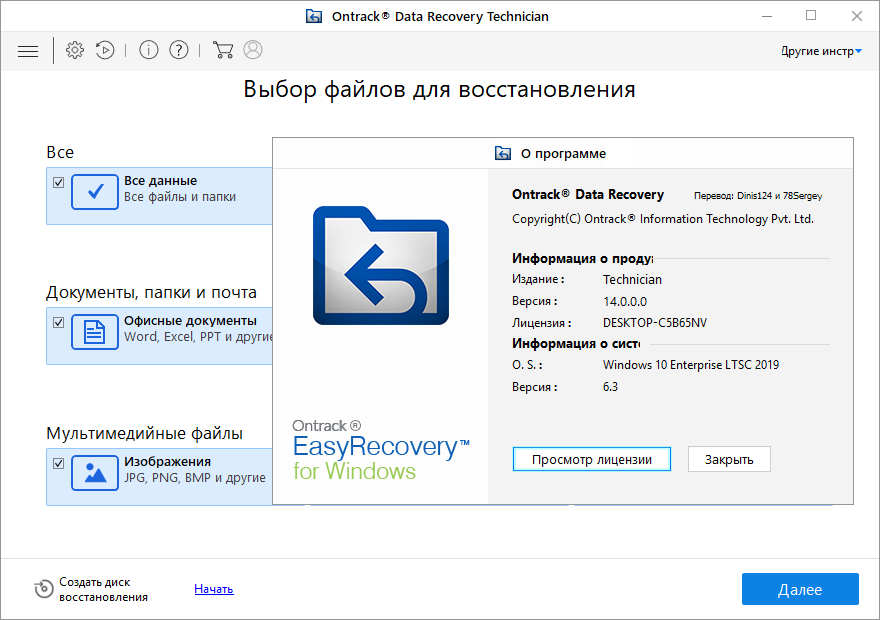
Task: Click the Copyright Ontrack Information Technology line
Action: pyautogui.click(x=662, y=219)
